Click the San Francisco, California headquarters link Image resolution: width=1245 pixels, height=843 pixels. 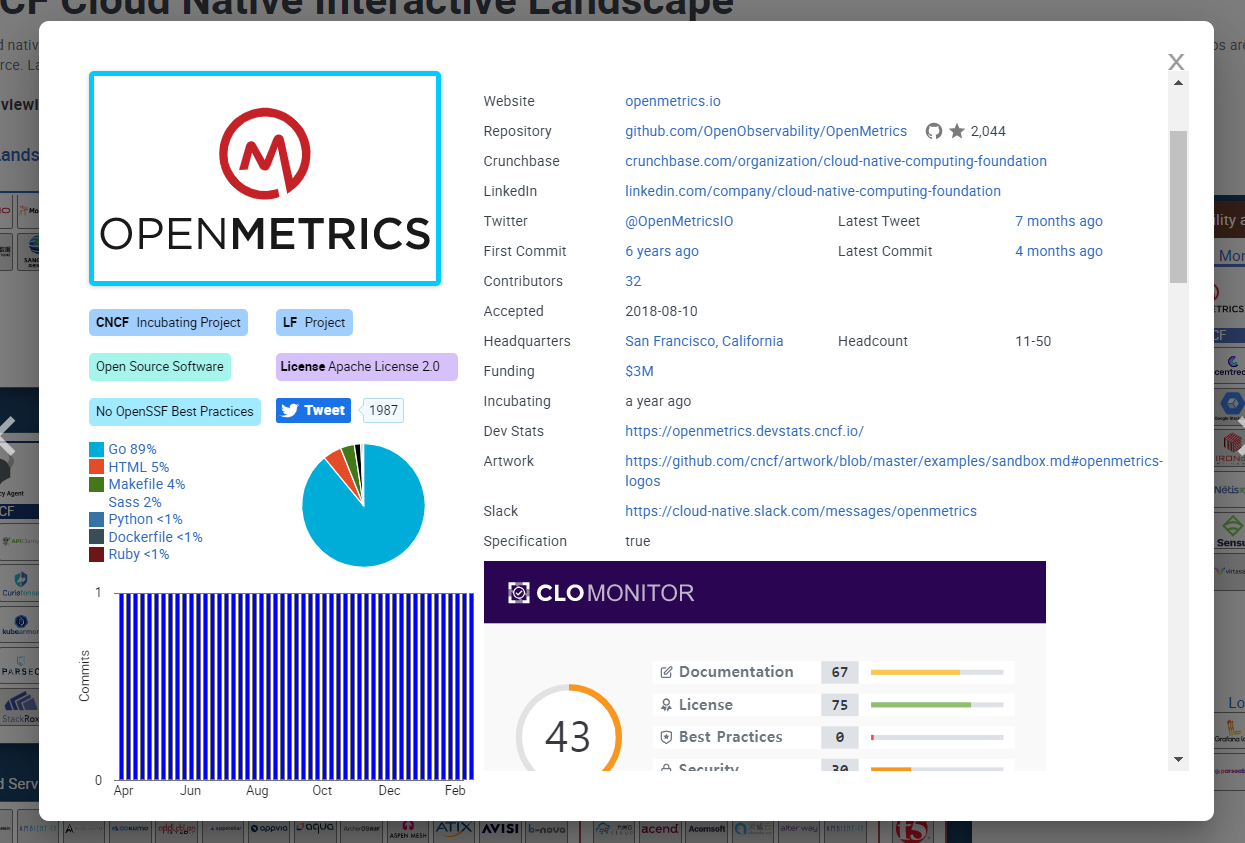point(704,341)
